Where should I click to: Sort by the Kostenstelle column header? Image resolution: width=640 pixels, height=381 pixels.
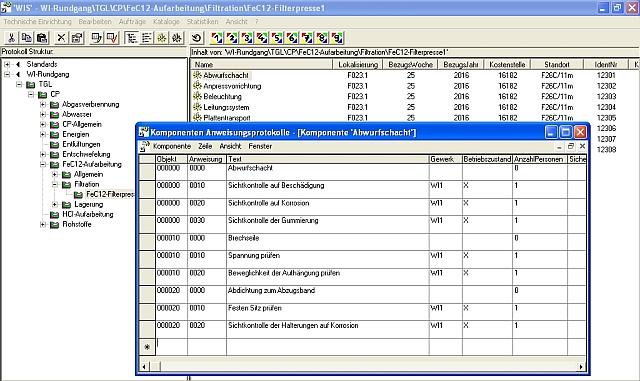pyautogui.click(x=507, y=65)
